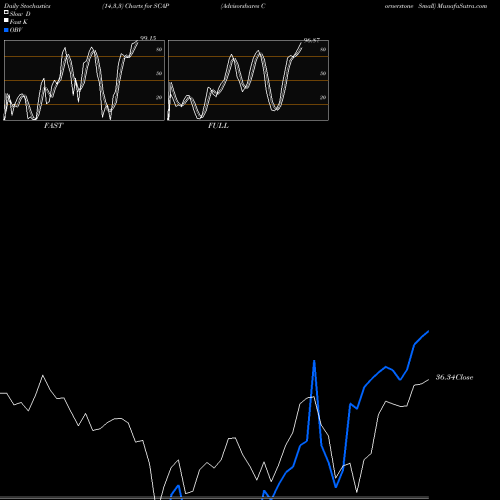This screenshot has height=500, width=500.
Task: Click the 50 level label in FULL chart
Action: [x=323, y=73]
